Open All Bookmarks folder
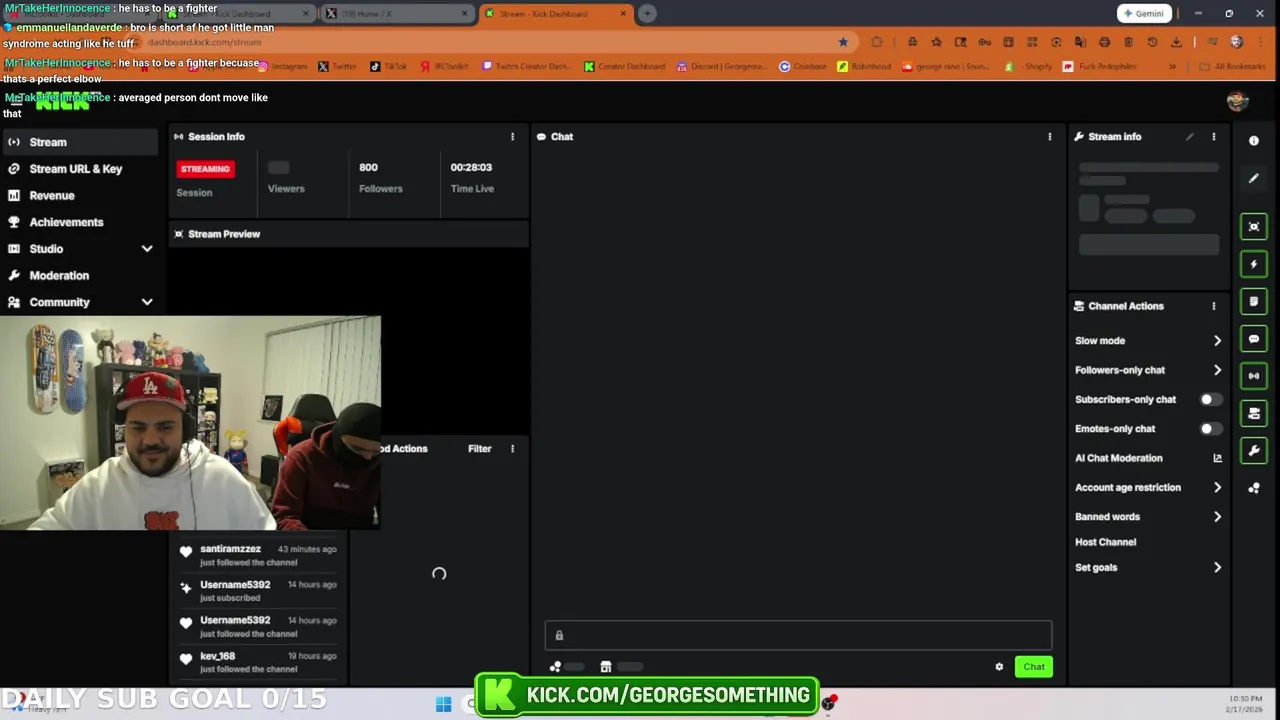 pyautogui.click(x=1232, y=67)
